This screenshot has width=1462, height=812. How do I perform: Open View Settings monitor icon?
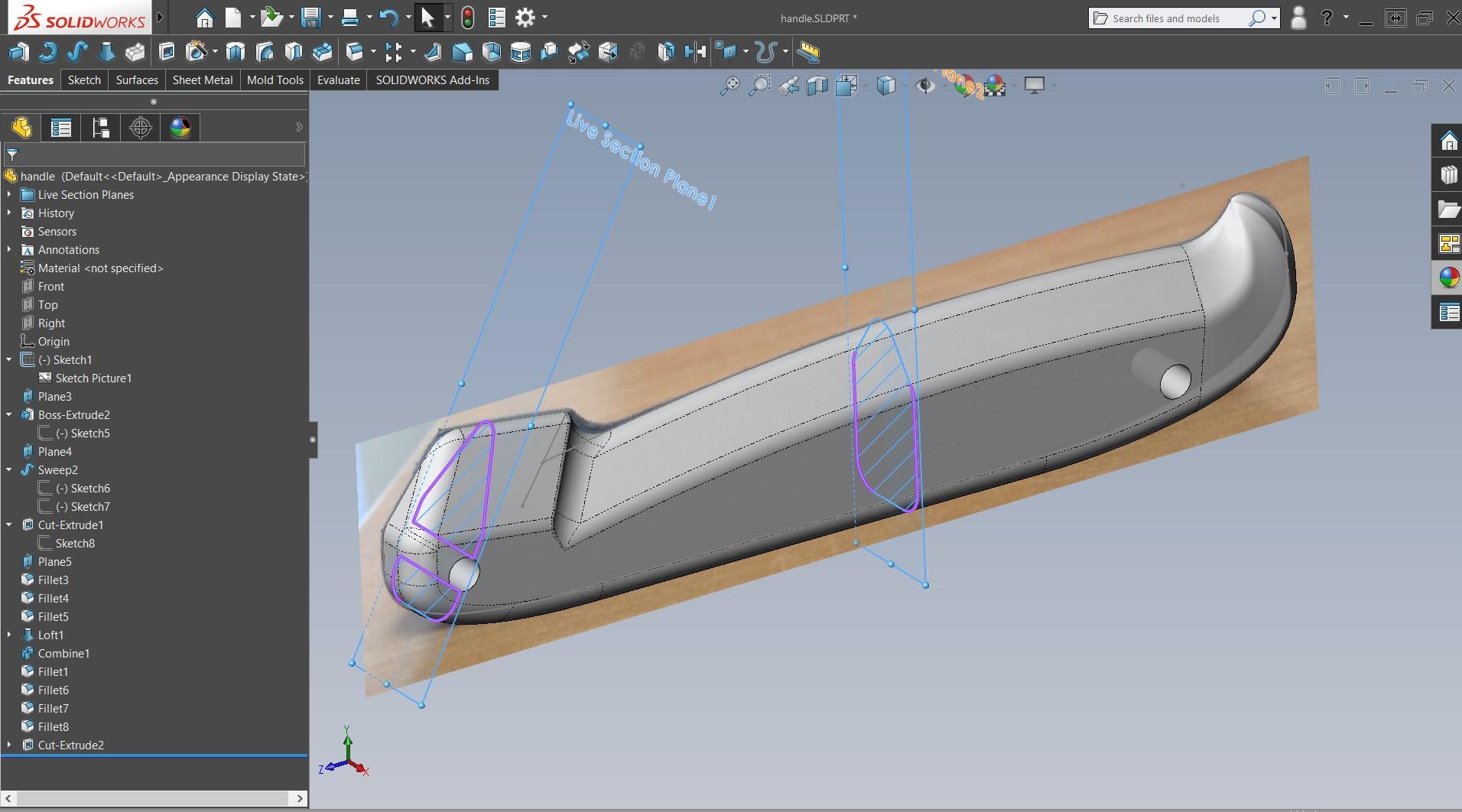click(x=1035, y=86)
